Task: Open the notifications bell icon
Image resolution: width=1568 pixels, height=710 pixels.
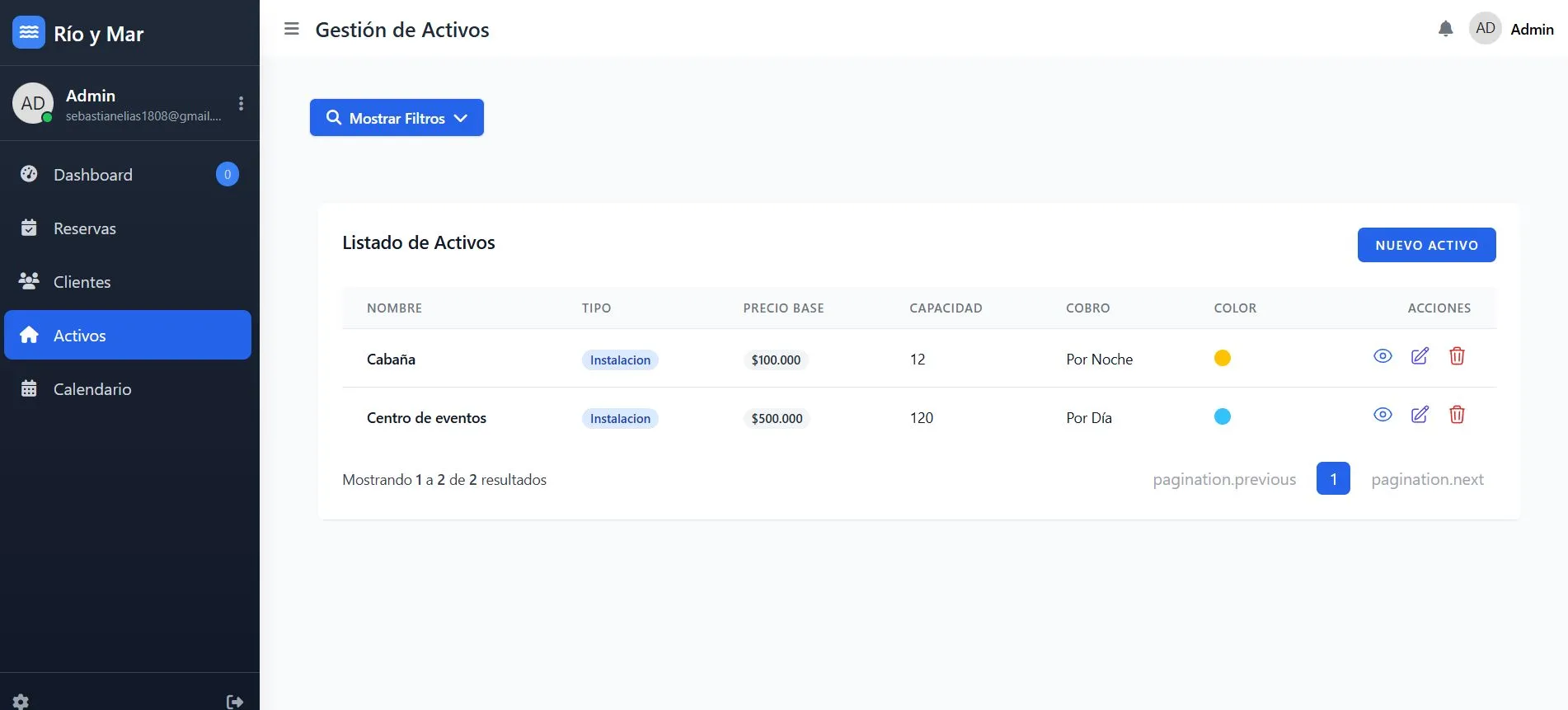Action: point(1445,29)
